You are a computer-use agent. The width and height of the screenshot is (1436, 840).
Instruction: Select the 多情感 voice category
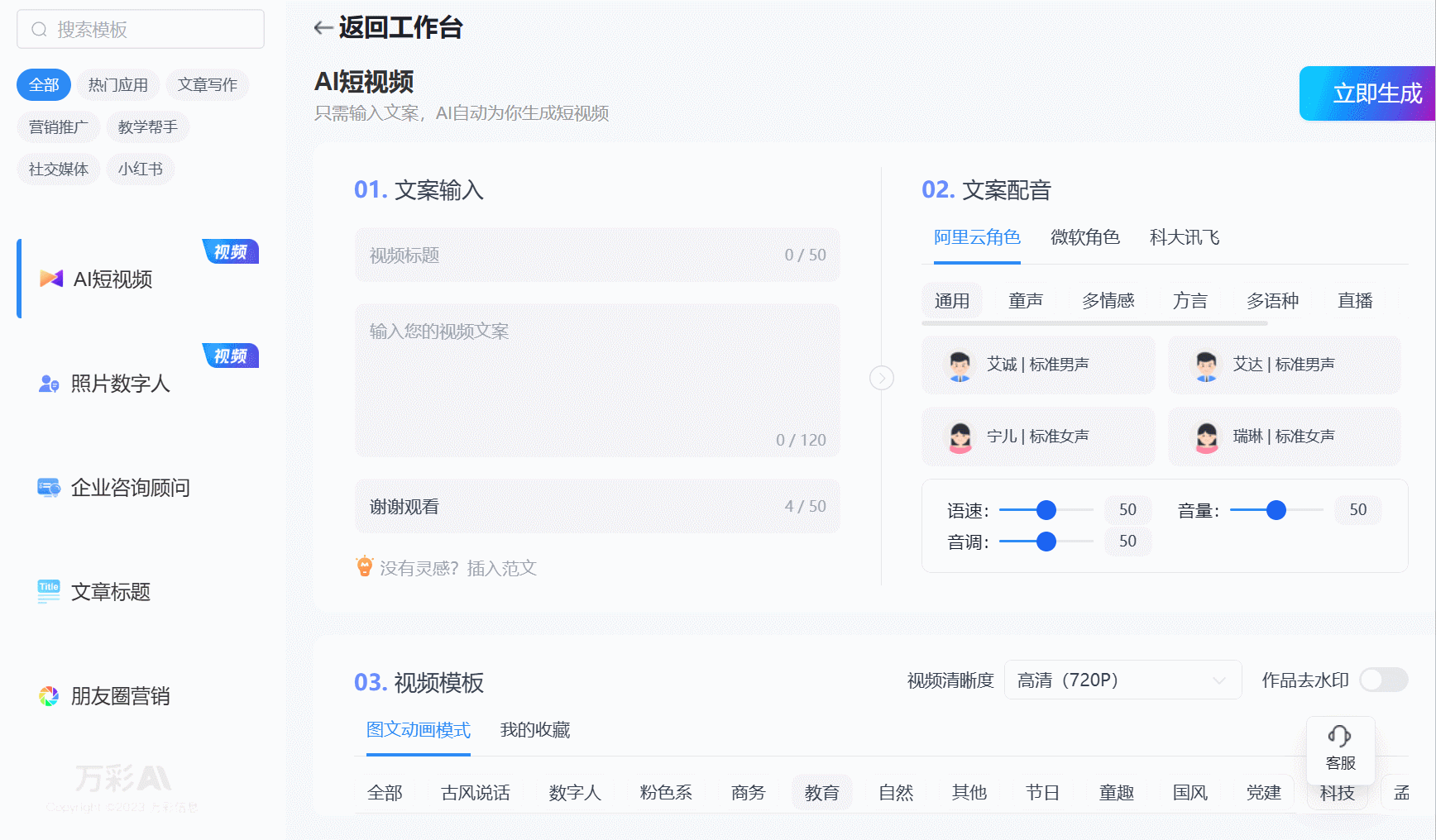tap(1108, 301)
